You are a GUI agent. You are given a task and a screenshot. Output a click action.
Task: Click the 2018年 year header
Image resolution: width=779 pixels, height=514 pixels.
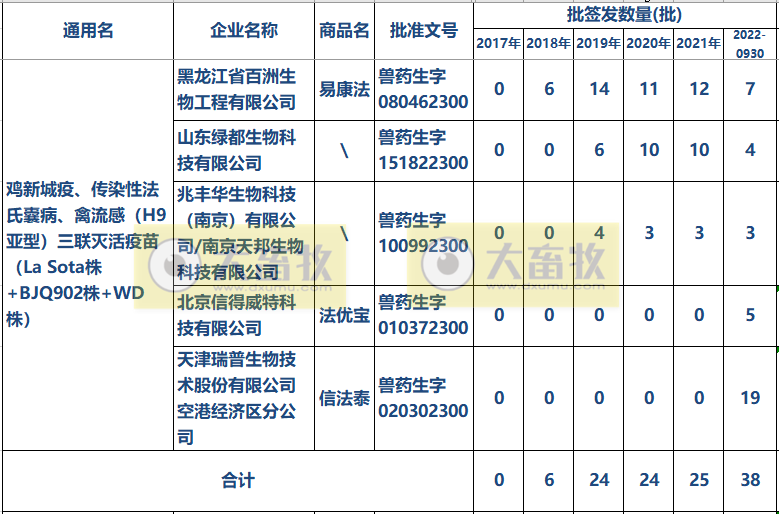(x=548, y=44)
